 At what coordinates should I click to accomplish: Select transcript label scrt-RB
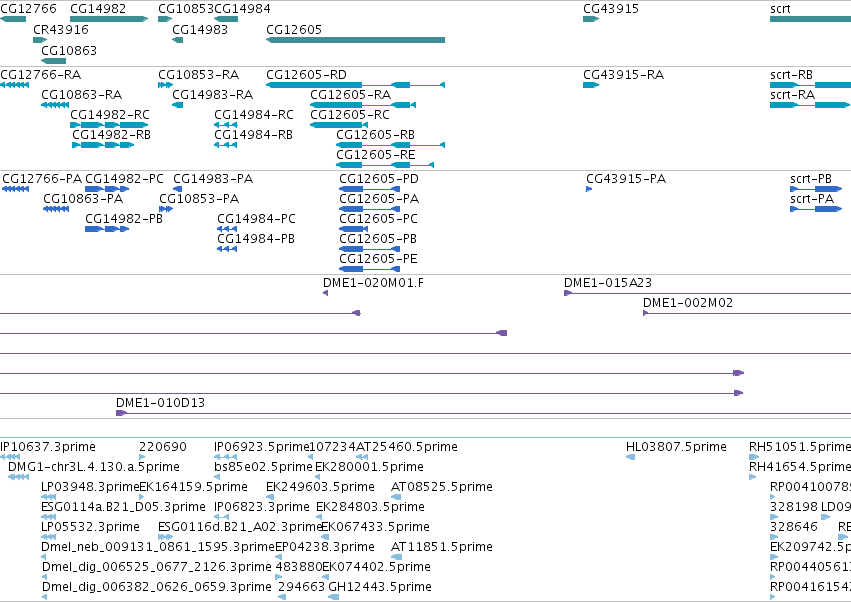pos(791,75)
